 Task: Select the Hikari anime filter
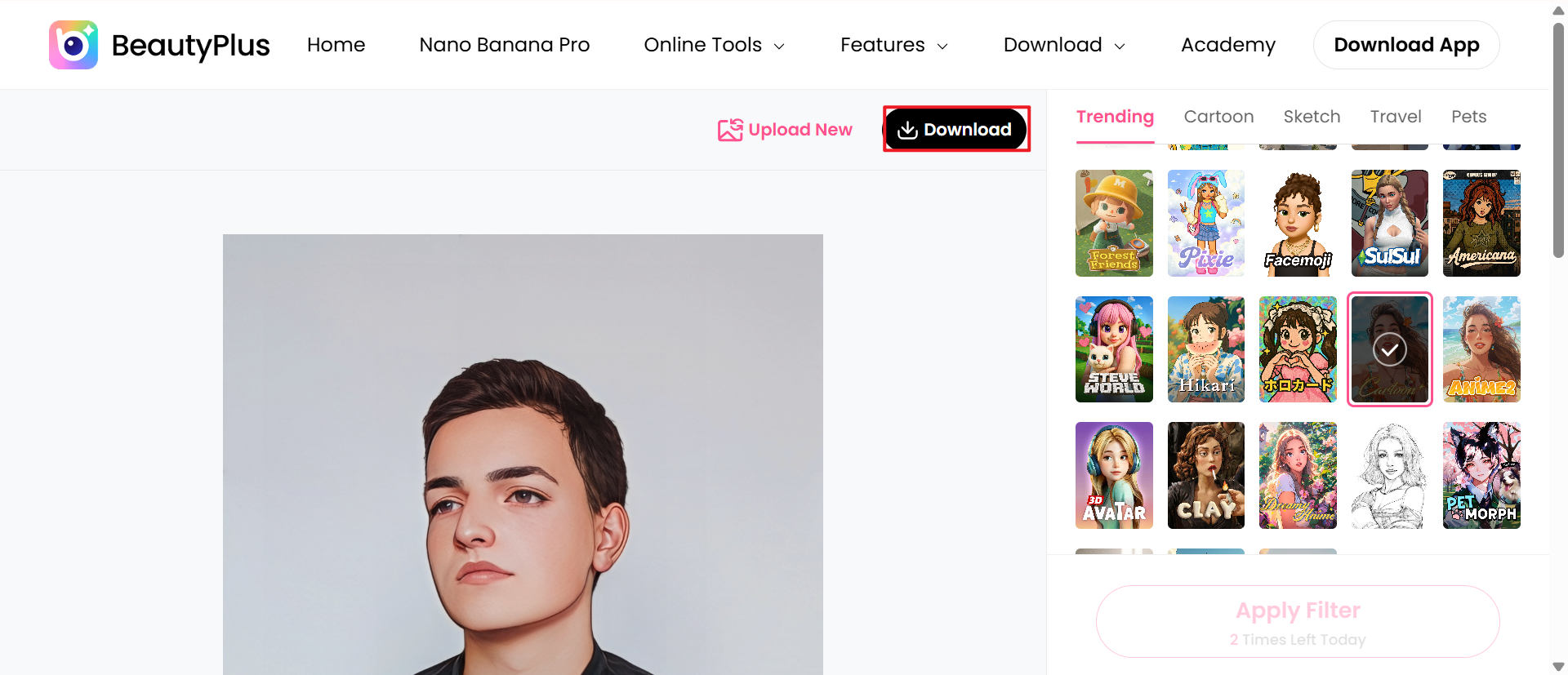point(1205,349)
